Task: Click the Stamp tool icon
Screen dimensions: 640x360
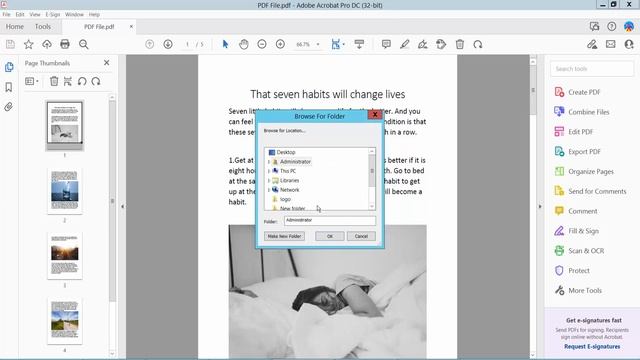Action: pyautogui.click(x=441, y=44)
